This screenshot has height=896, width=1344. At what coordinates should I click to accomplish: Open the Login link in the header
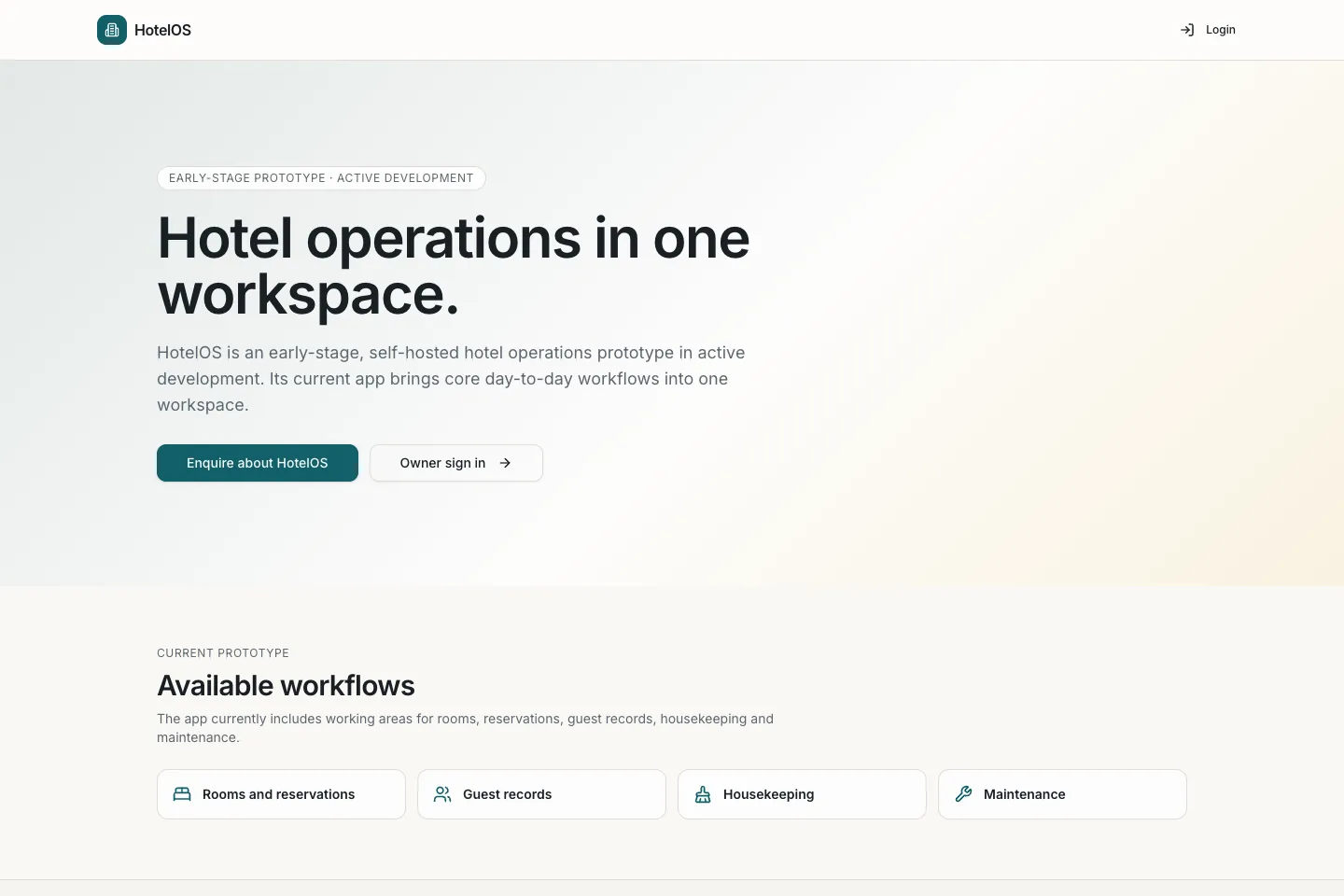click(x=1208, y=30)
